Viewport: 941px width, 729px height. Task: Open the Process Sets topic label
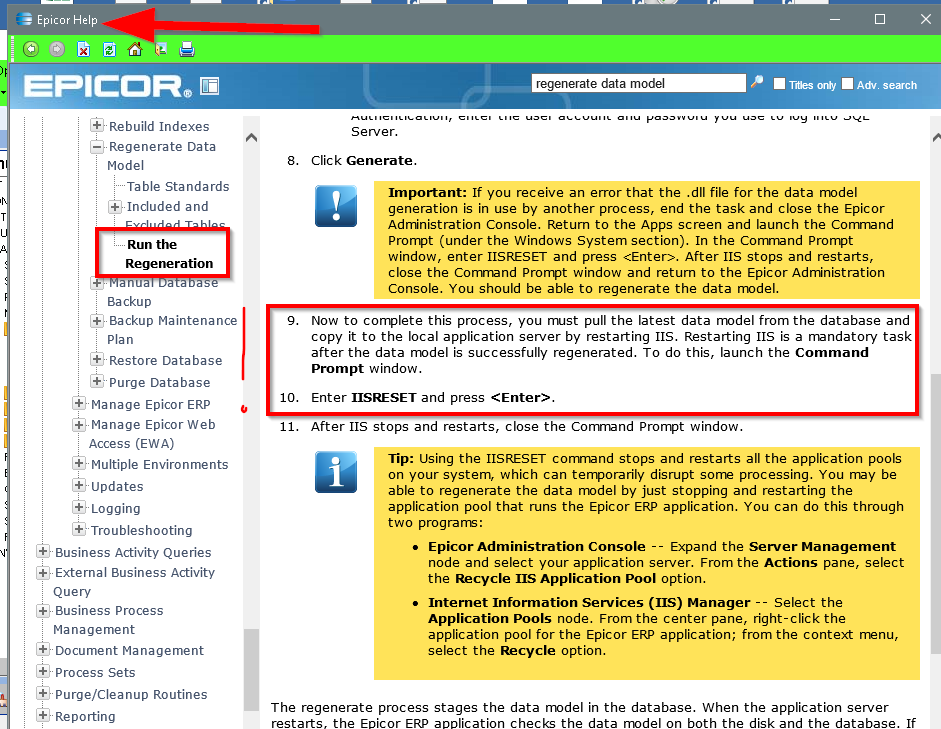tap(95, 673)
